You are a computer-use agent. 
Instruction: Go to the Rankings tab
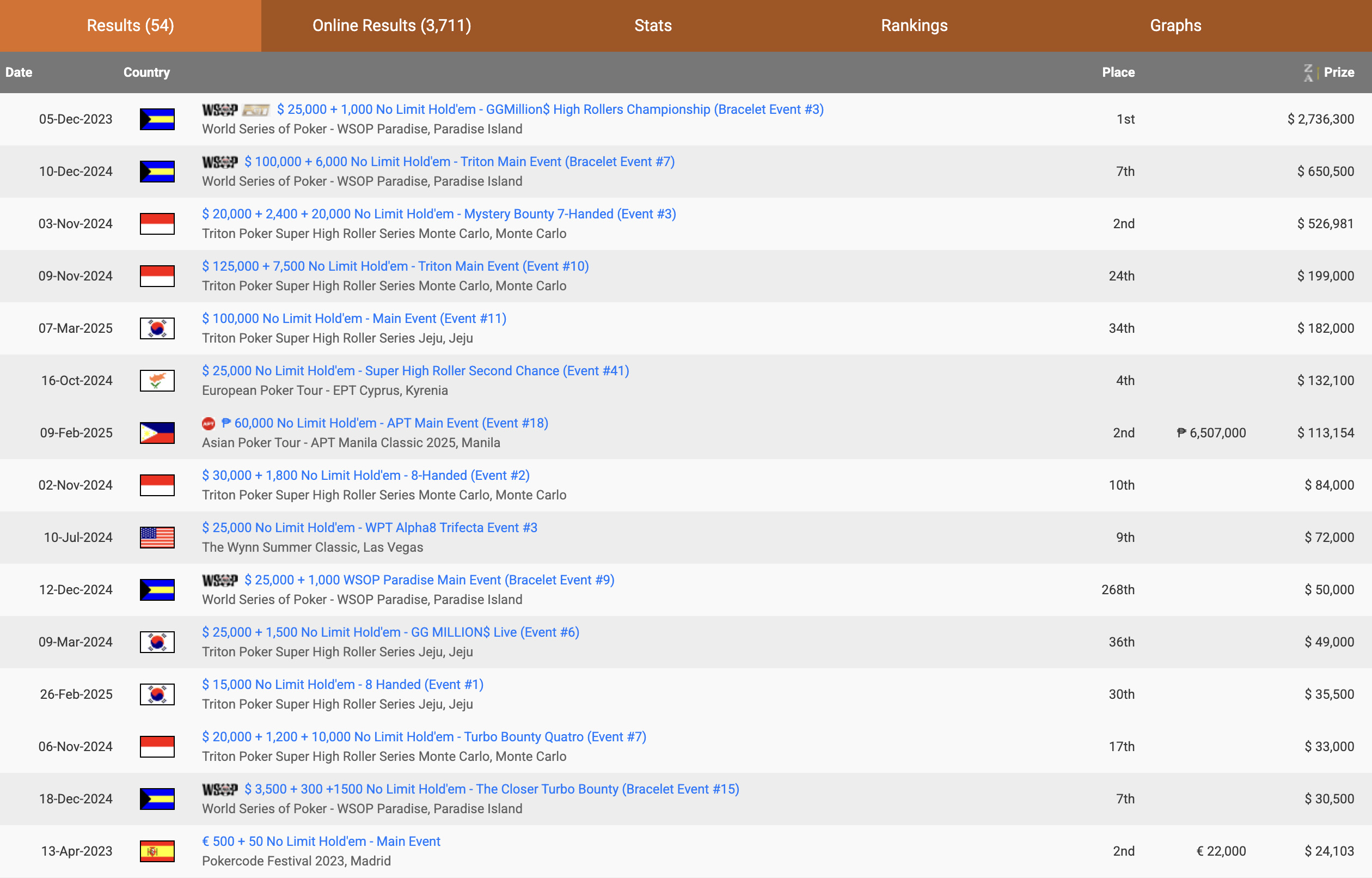tap(914, 26)
